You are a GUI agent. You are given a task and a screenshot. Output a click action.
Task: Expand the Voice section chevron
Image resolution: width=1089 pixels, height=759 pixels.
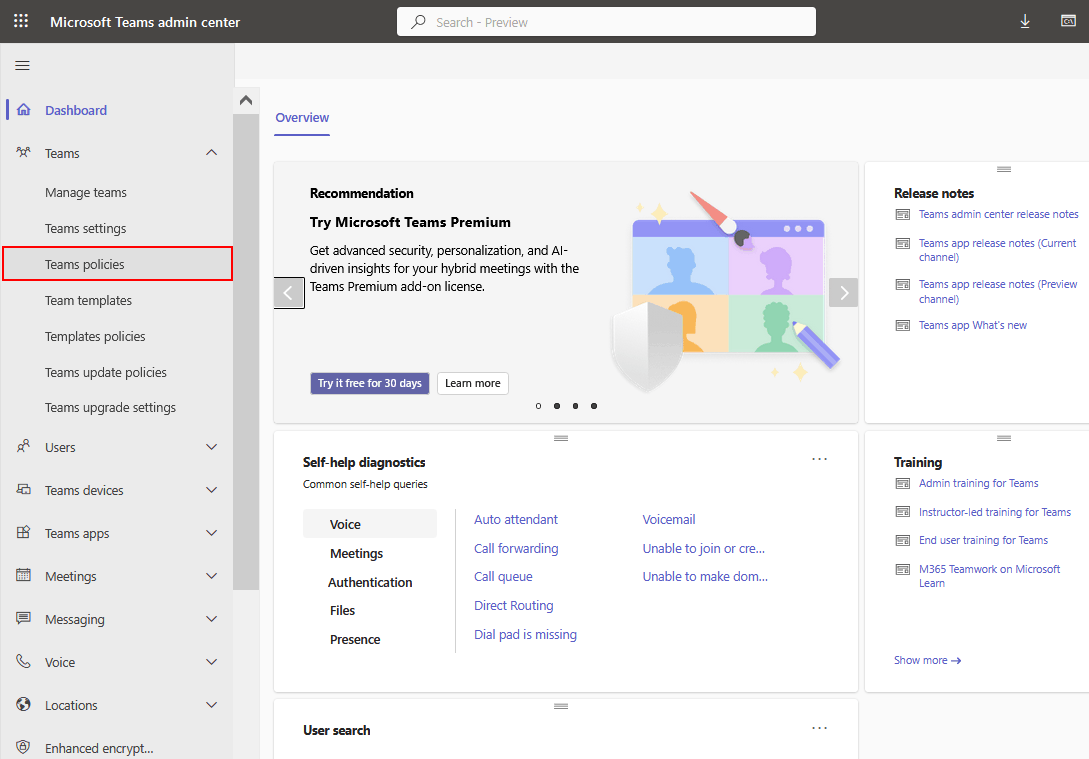(212, 662)
